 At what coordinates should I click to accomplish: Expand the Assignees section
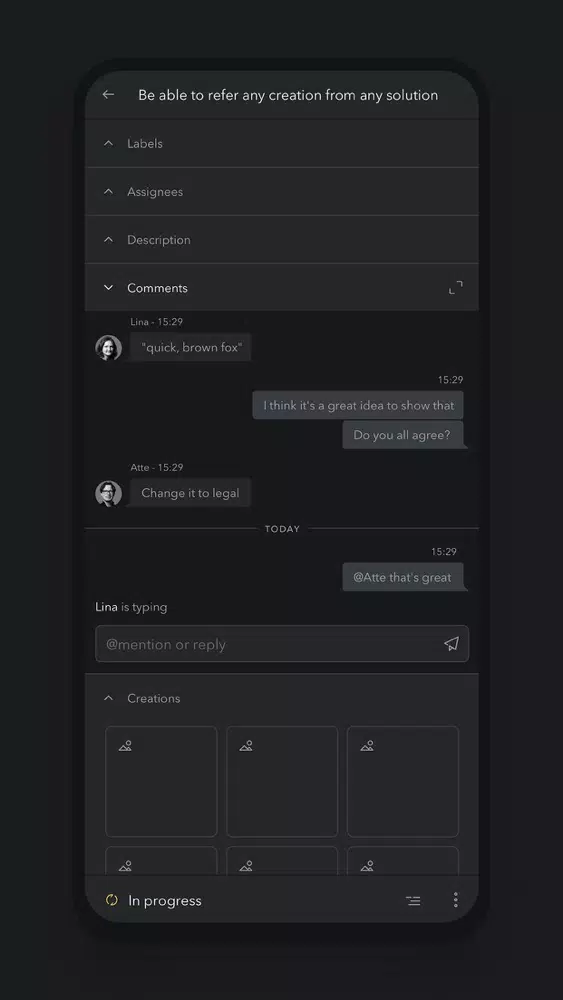pyautogui.click(x=281, y=191)
